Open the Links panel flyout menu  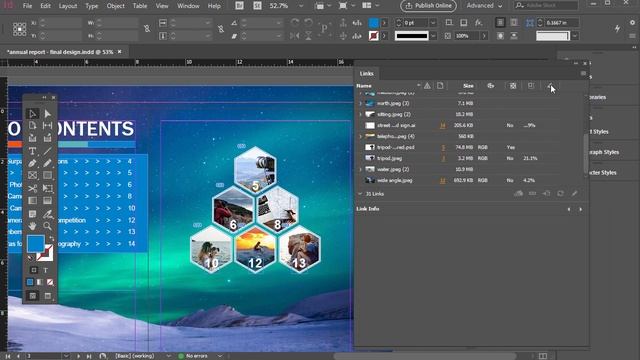click(x=583, y=73)
